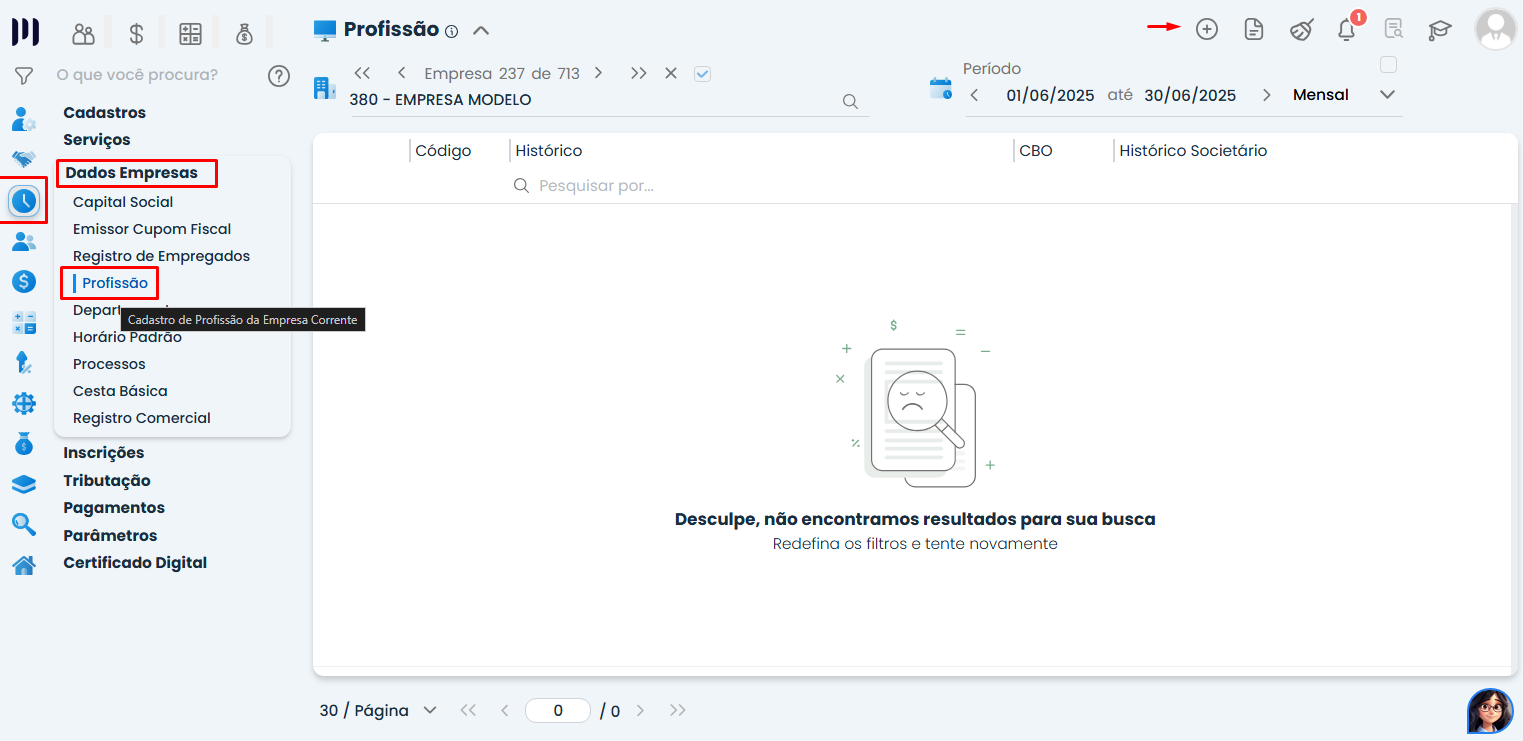This screenshot has height=741, width=1523.
Task: Click the people icon in the top toolbar
Action: (x=83, y=34)
